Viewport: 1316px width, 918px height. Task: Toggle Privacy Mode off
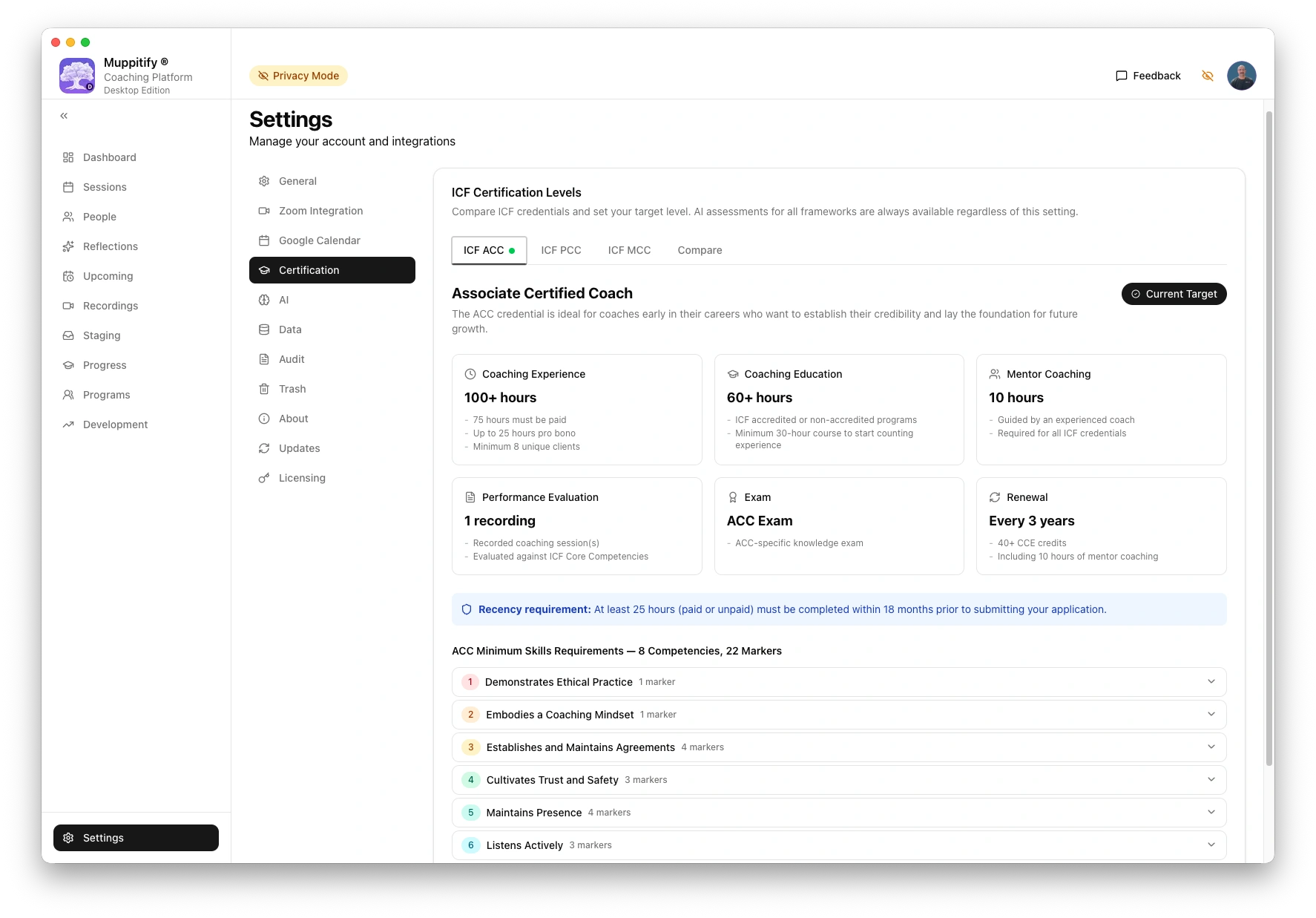(x=298, y=75)
